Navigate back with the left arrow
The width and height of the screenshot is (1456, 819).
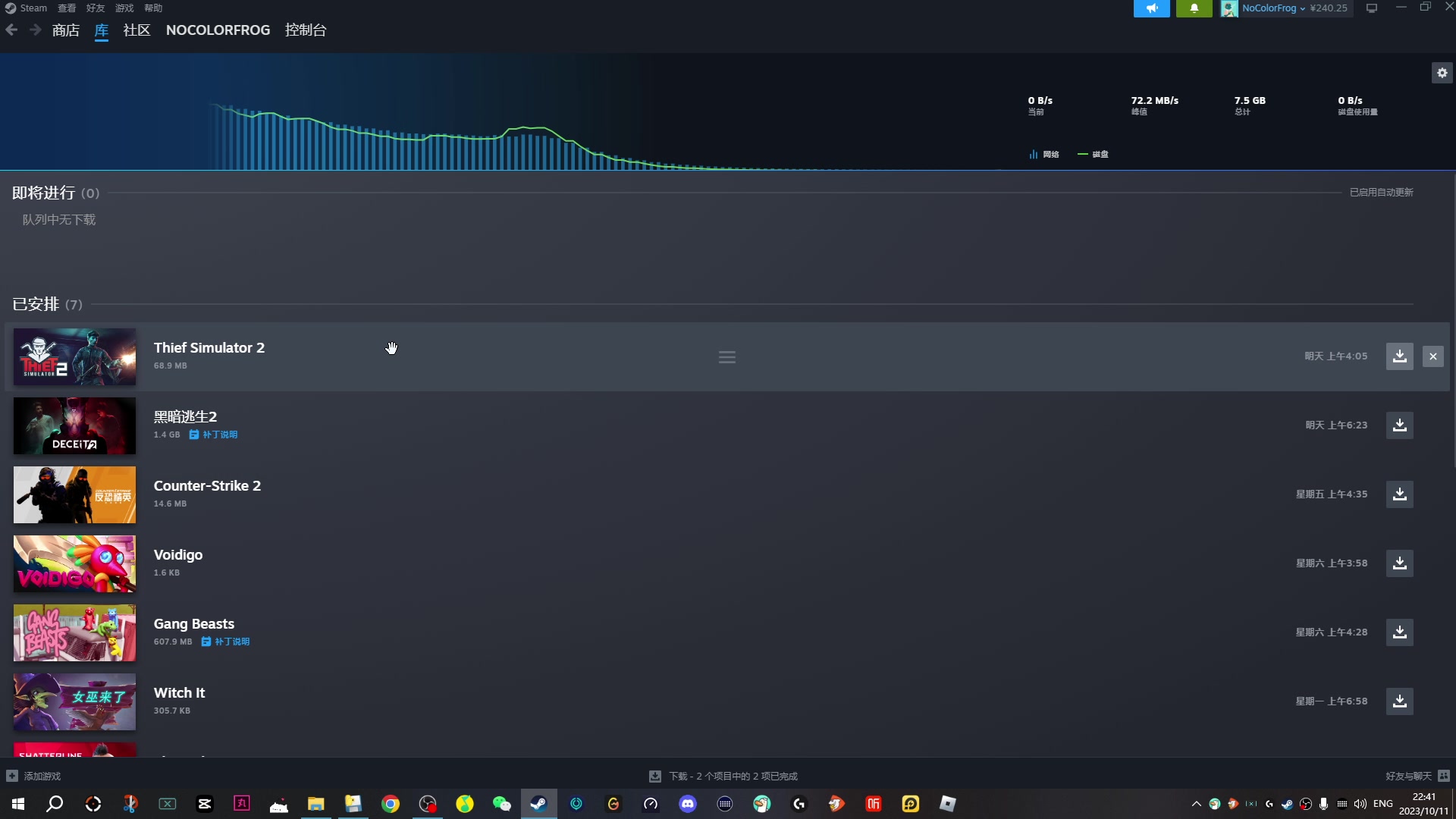pyautogui.click(x=11, y=30)
